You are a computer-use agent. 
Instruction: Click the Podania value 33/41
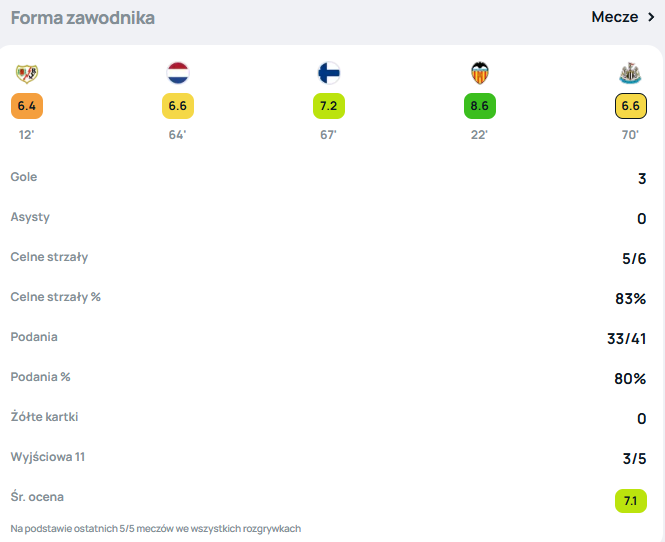tap(626, 338)
